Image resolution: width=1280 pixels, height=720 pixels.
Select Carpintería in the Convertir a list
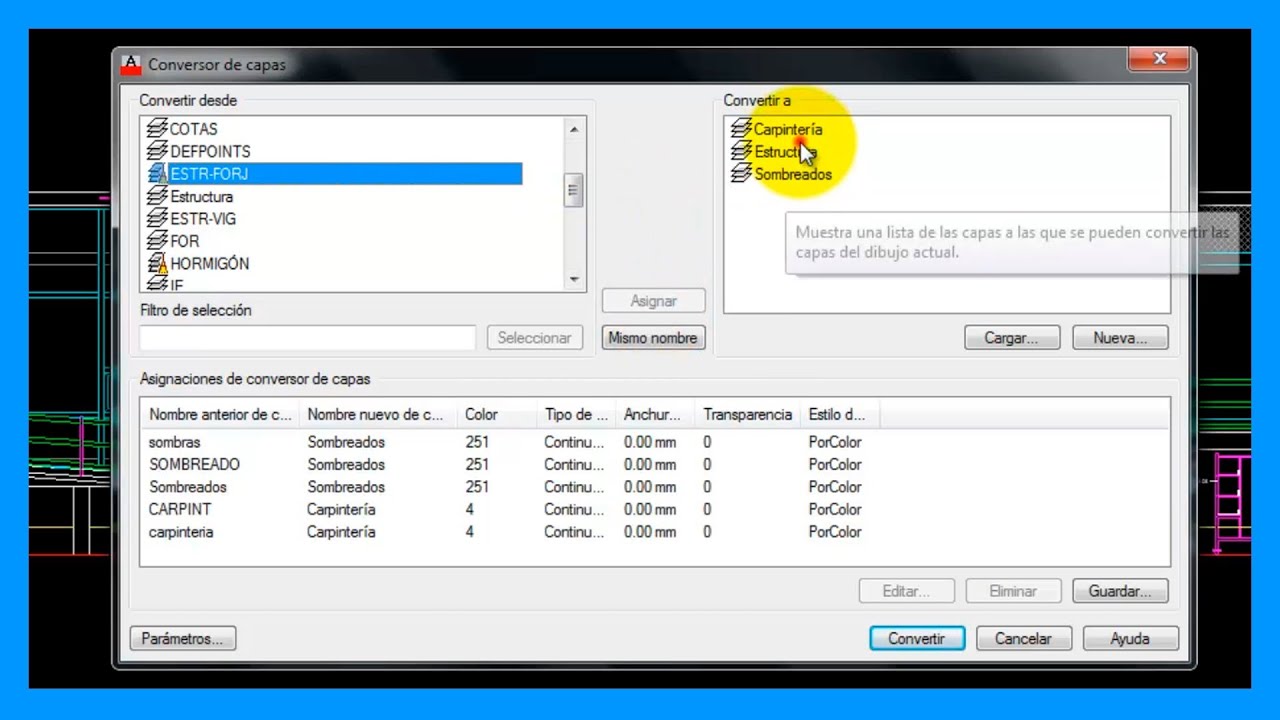tap(788, 129)
